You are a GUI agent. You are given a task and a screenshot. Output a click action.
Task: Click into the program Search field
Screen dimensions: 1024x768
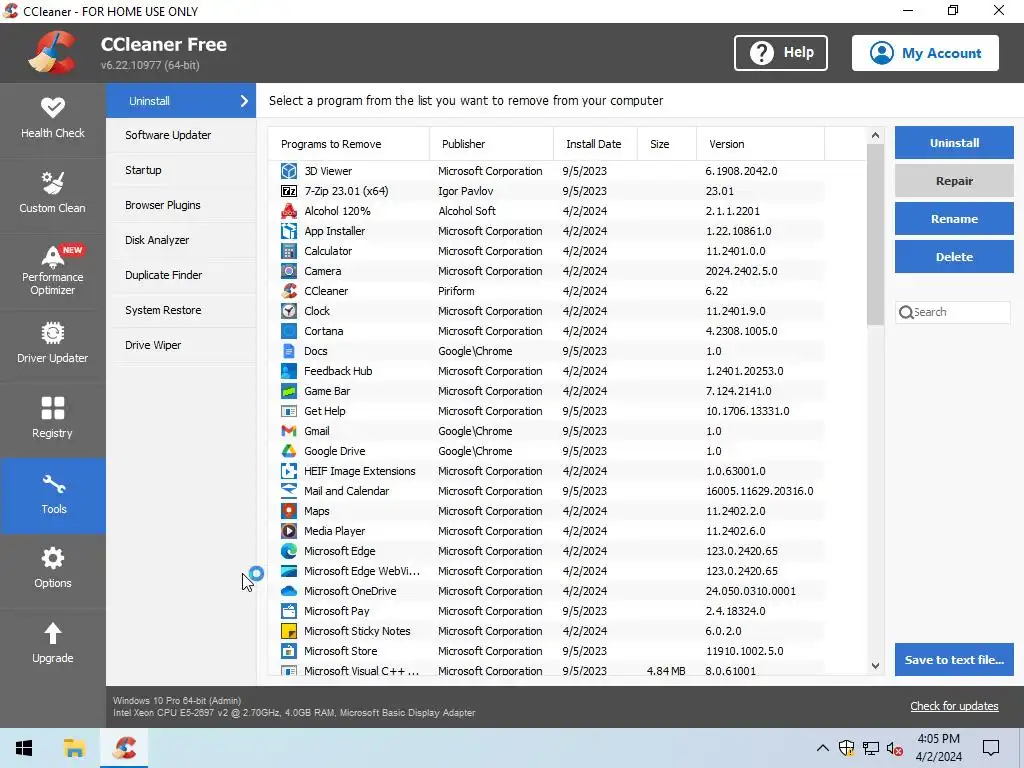coord(953,312)
